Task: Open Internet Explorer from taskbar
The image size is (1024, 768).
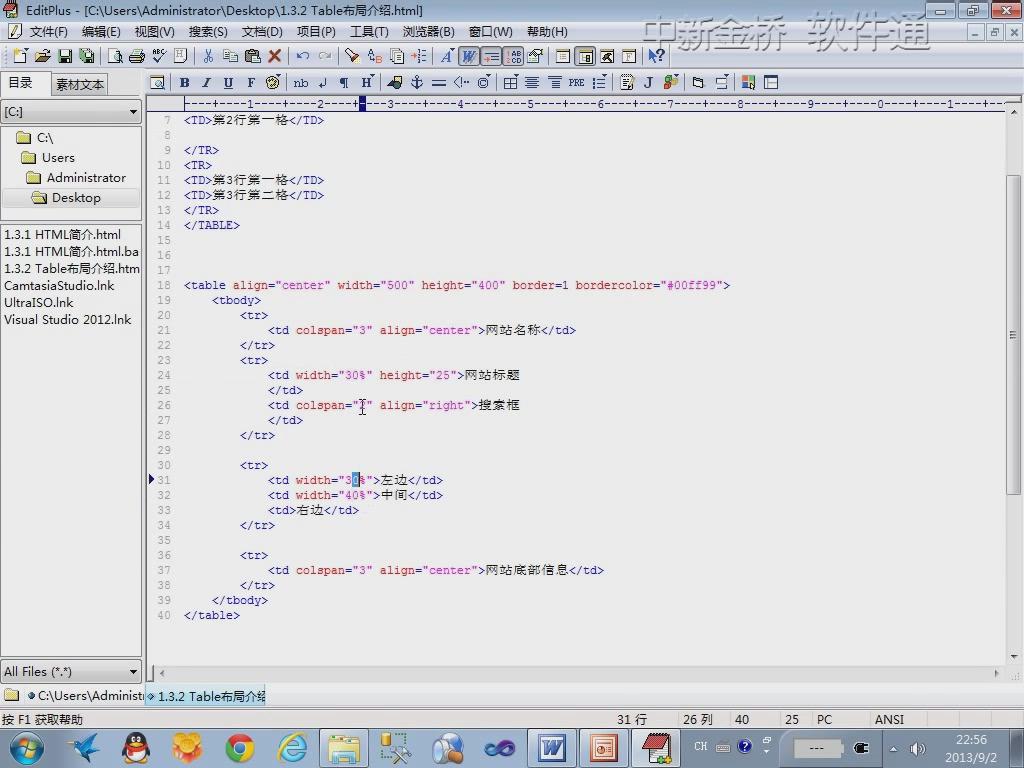Action: click(293, 748)
